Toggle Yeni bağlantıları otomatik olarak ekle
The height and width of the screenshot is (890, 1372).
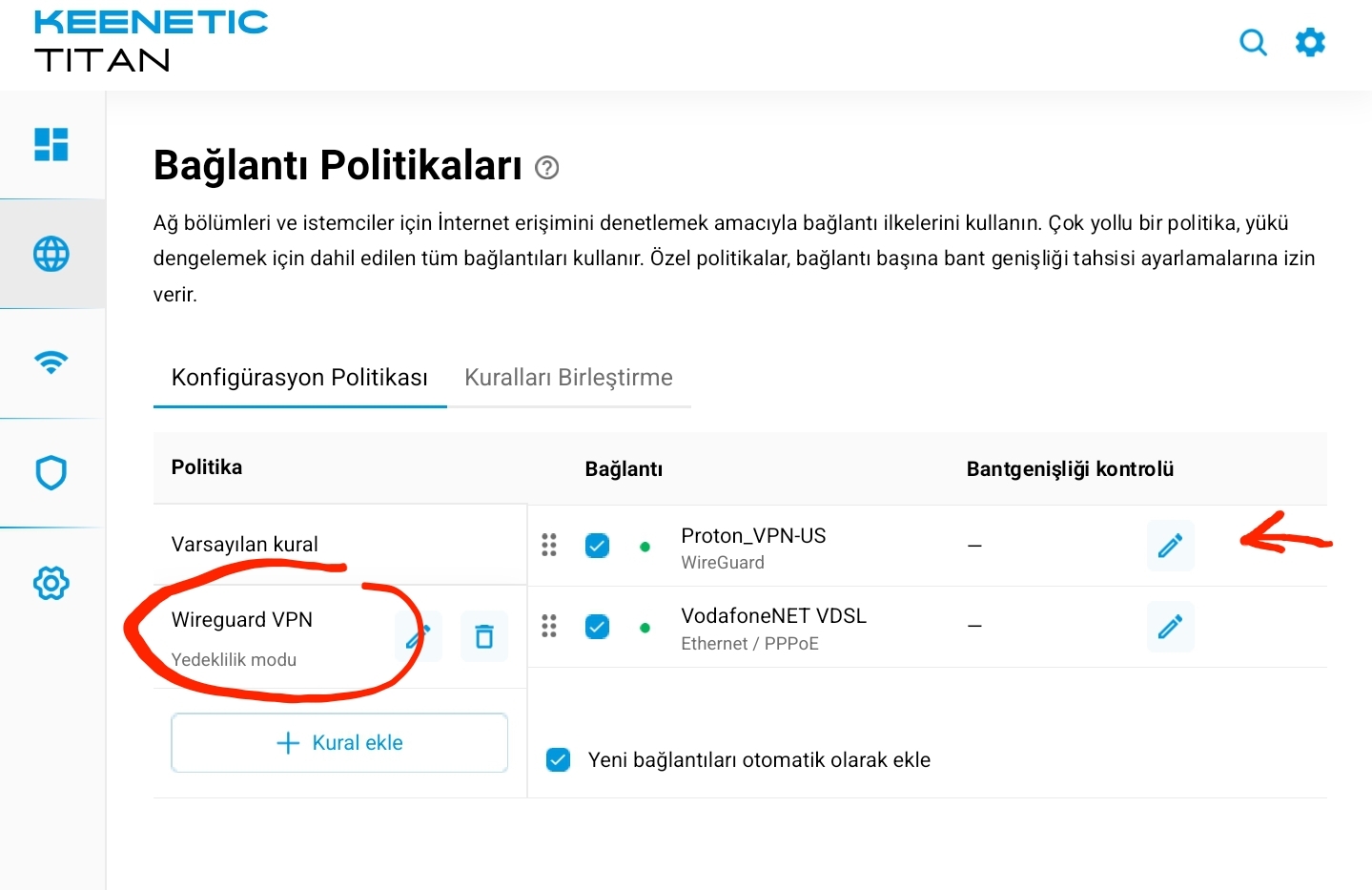coord(559,759)
